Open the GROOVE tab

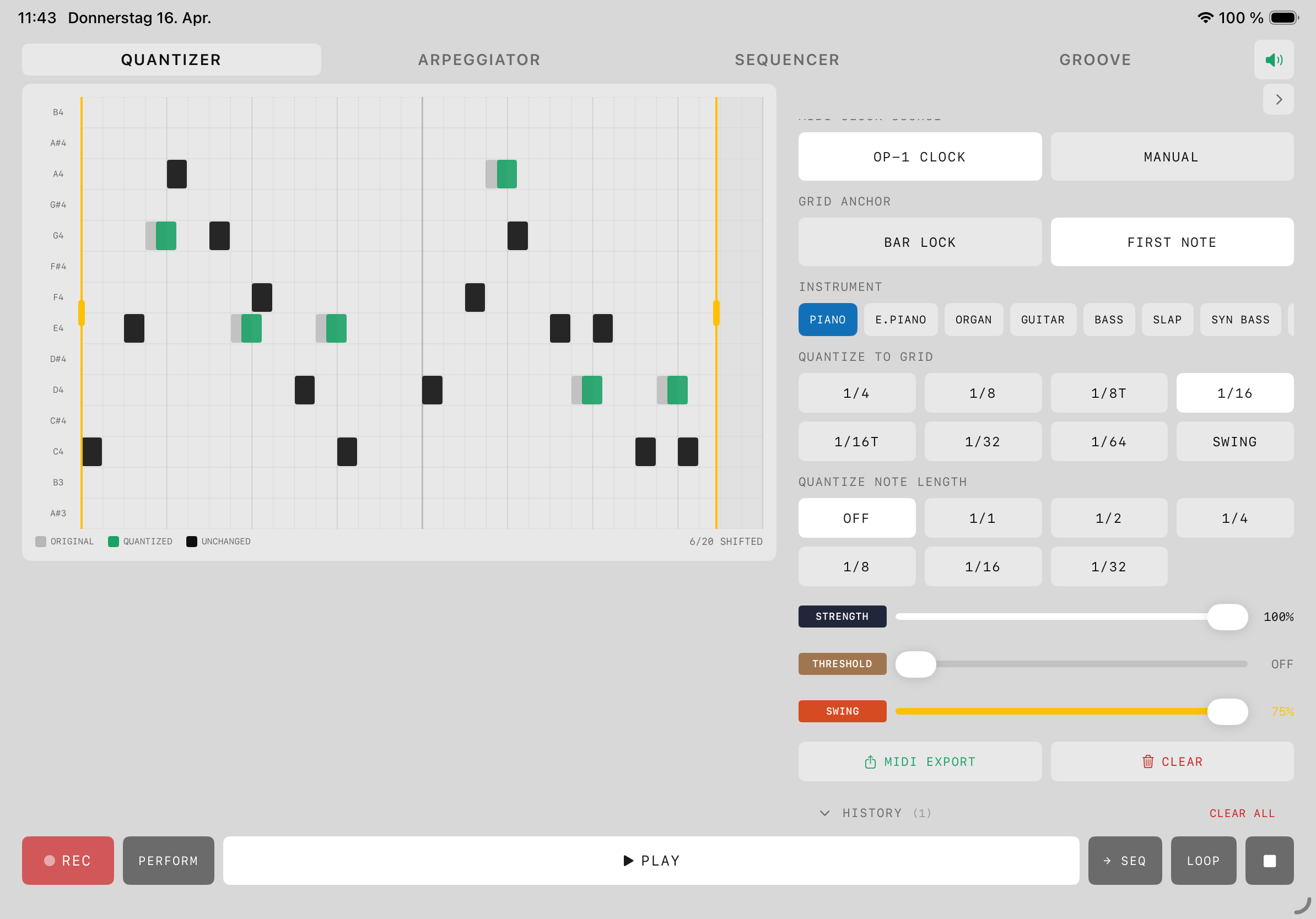tap(1096, 59)
